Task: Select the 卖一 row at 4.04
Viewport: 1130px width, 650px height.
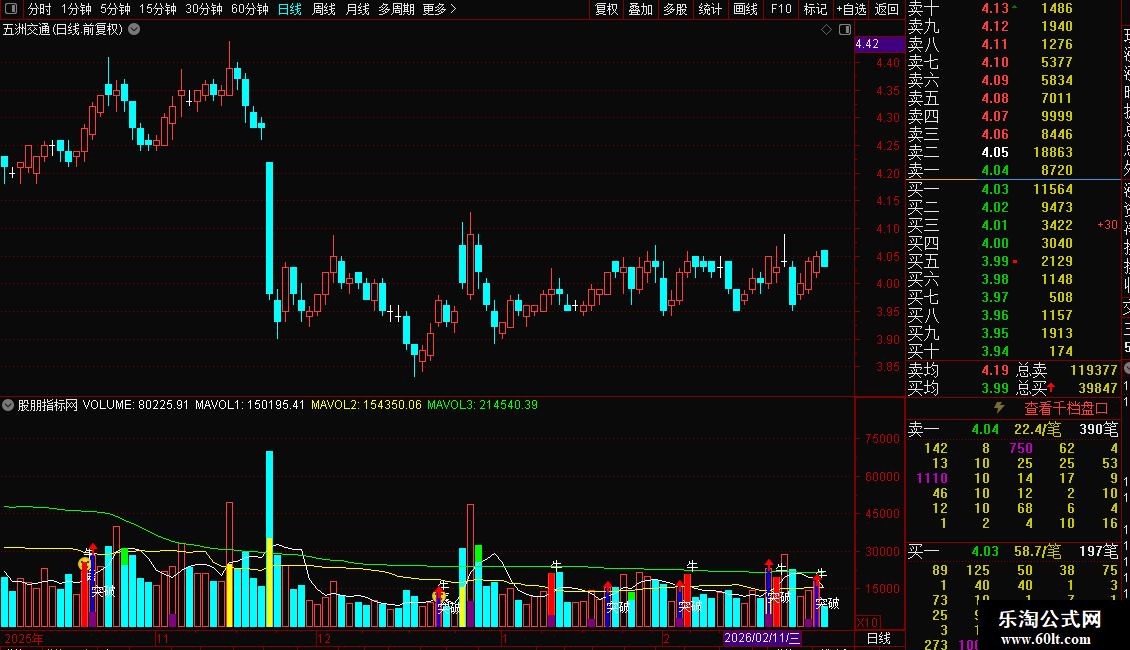Action: coord(1013,171)
